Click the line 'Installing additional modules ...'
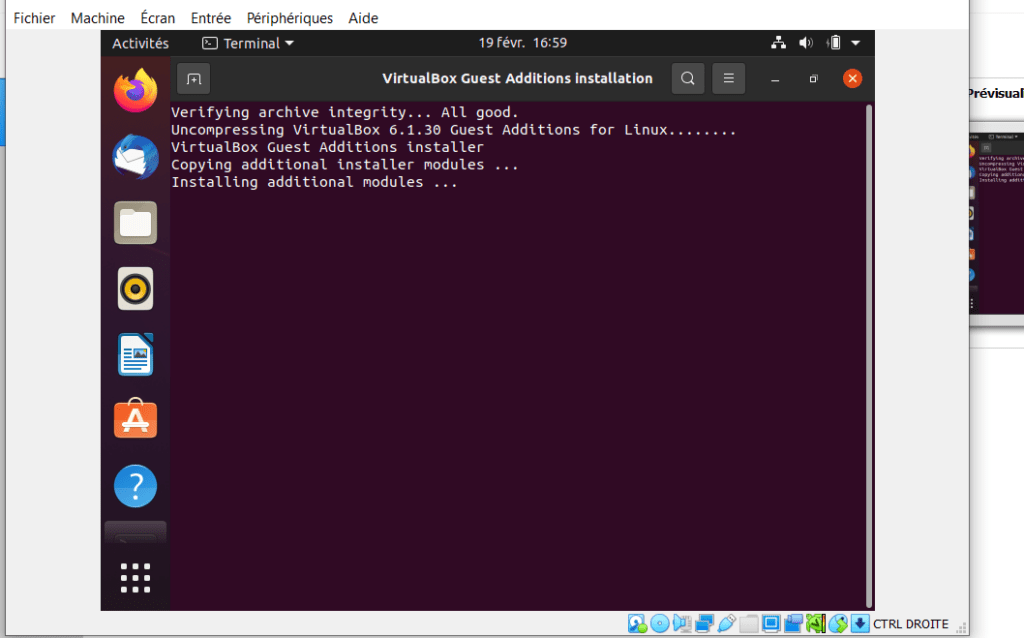Screen dimensions: 1024x638 (x=314, y=182)
